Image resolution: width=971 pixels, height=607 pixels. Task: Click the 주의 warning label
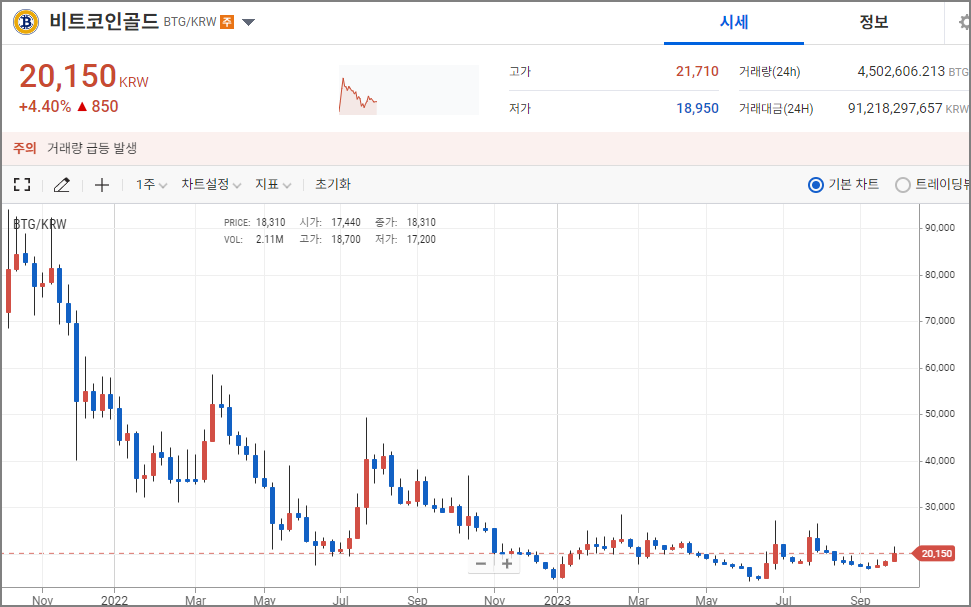click(x=25, y=148)
